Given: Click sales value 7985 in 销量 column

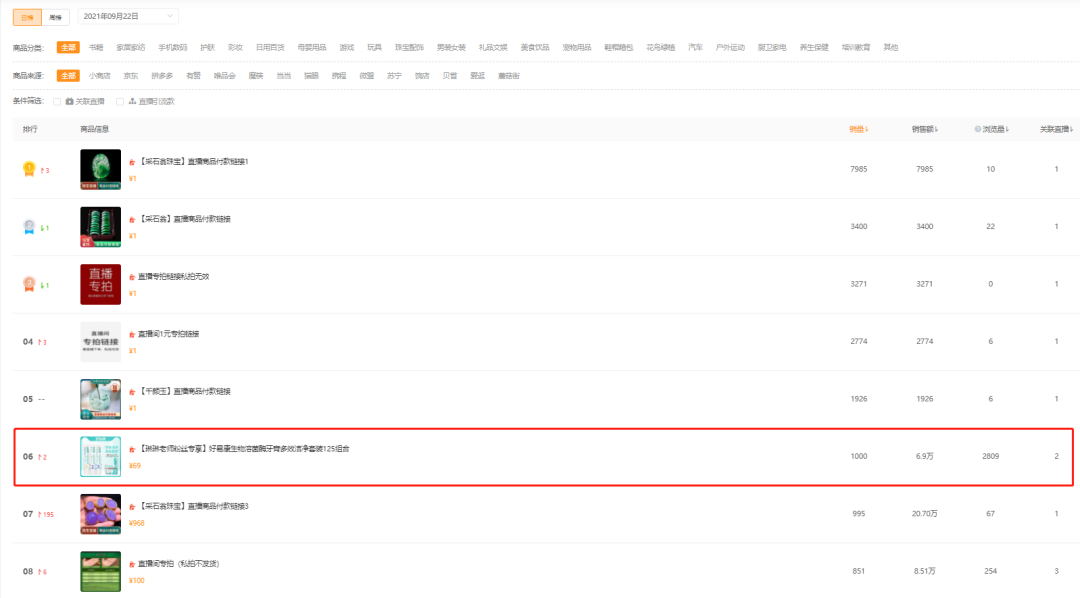Looking at the screenshot, I should point(858,169).
